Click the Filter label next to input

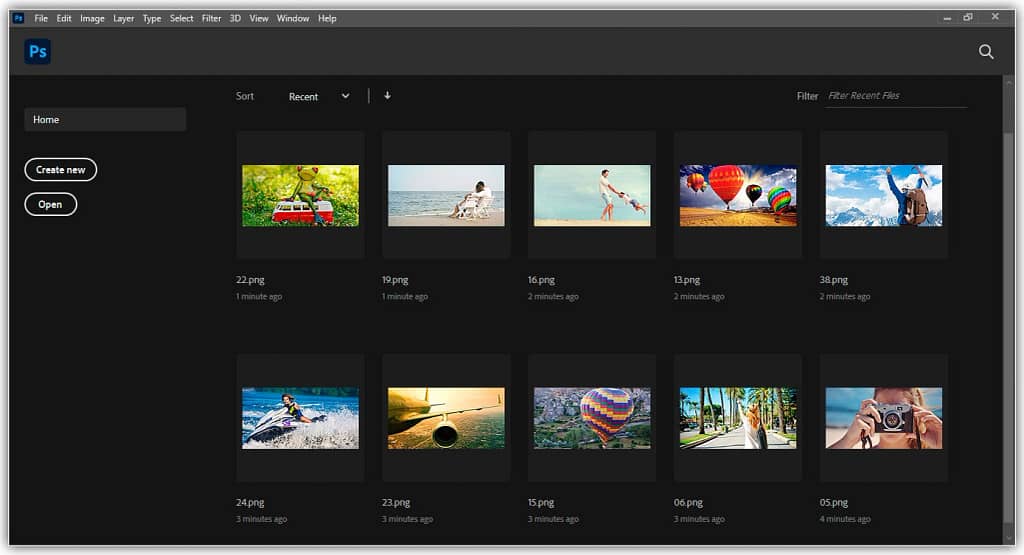coord(807,96)
